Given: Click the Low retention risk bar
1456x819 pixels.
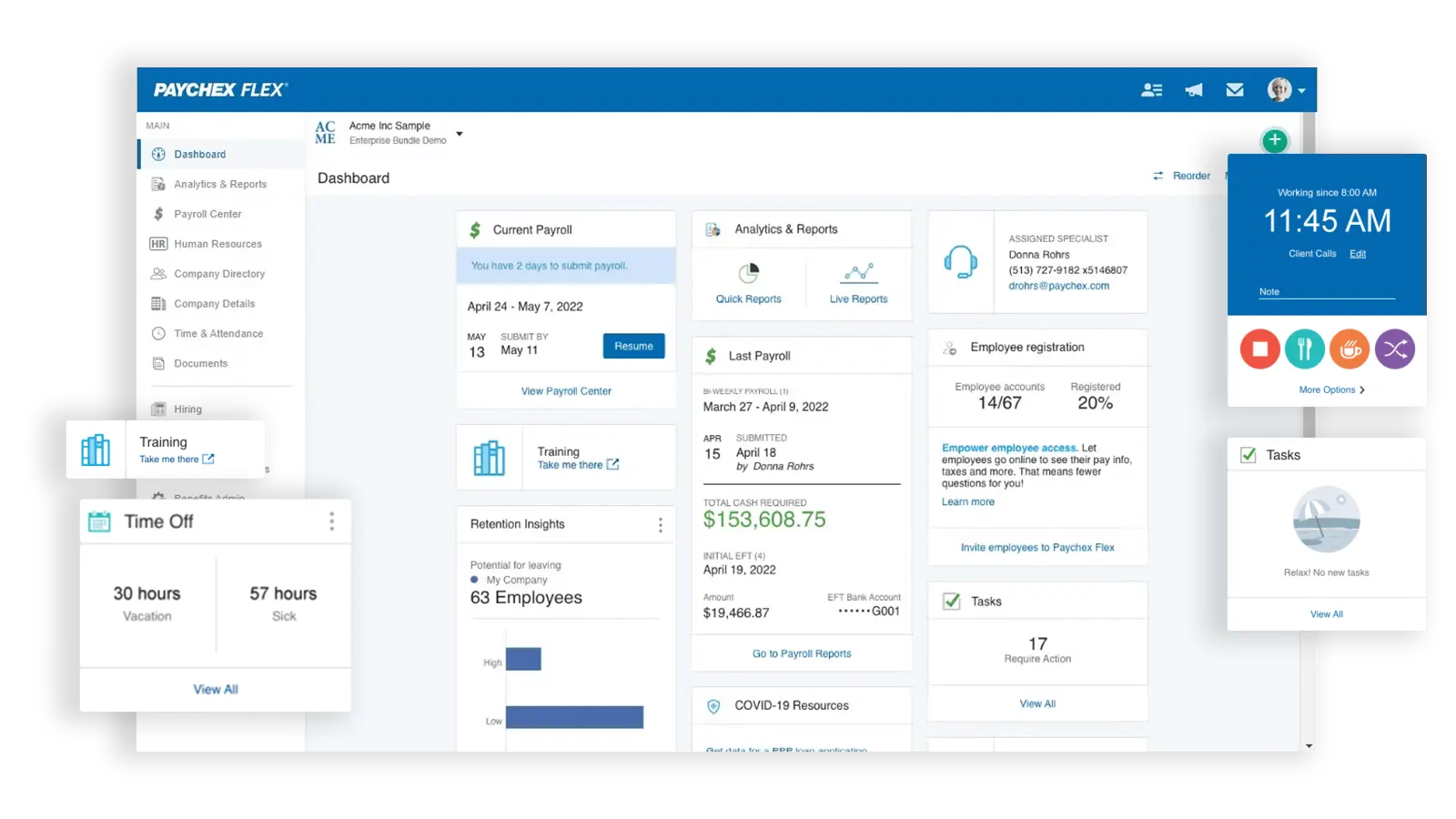Looking at the screenshot, I should point(574,717).
